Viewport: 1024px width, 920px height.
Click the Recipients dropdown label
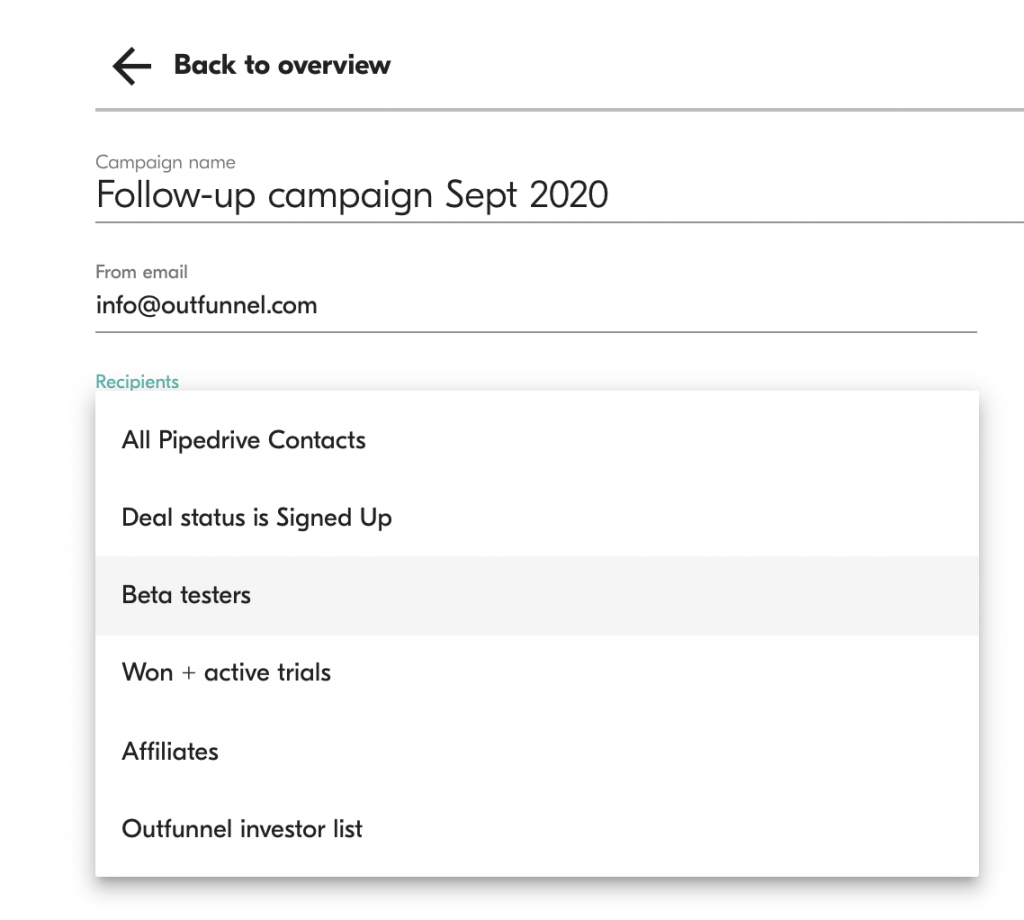click(x=137, y=381)
